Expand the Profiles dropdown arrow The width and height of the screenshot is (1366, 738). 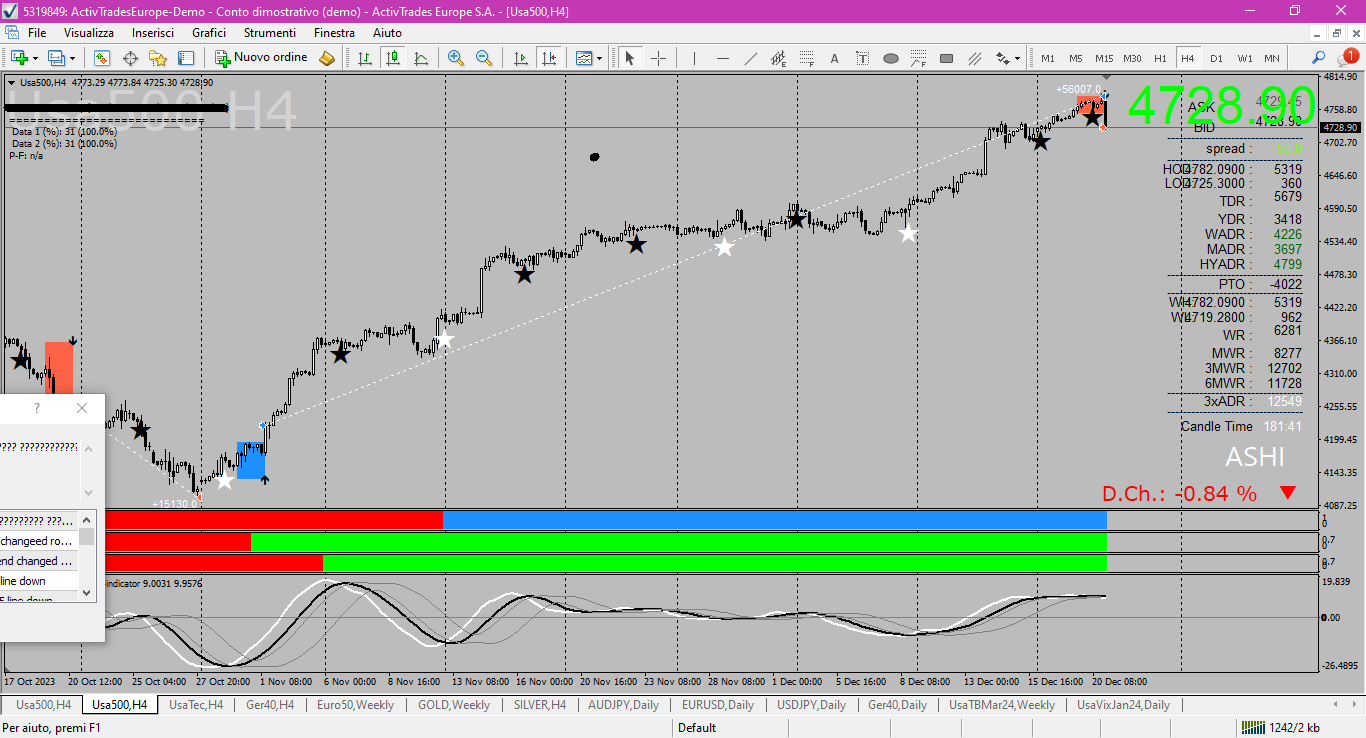pos(72,58)
